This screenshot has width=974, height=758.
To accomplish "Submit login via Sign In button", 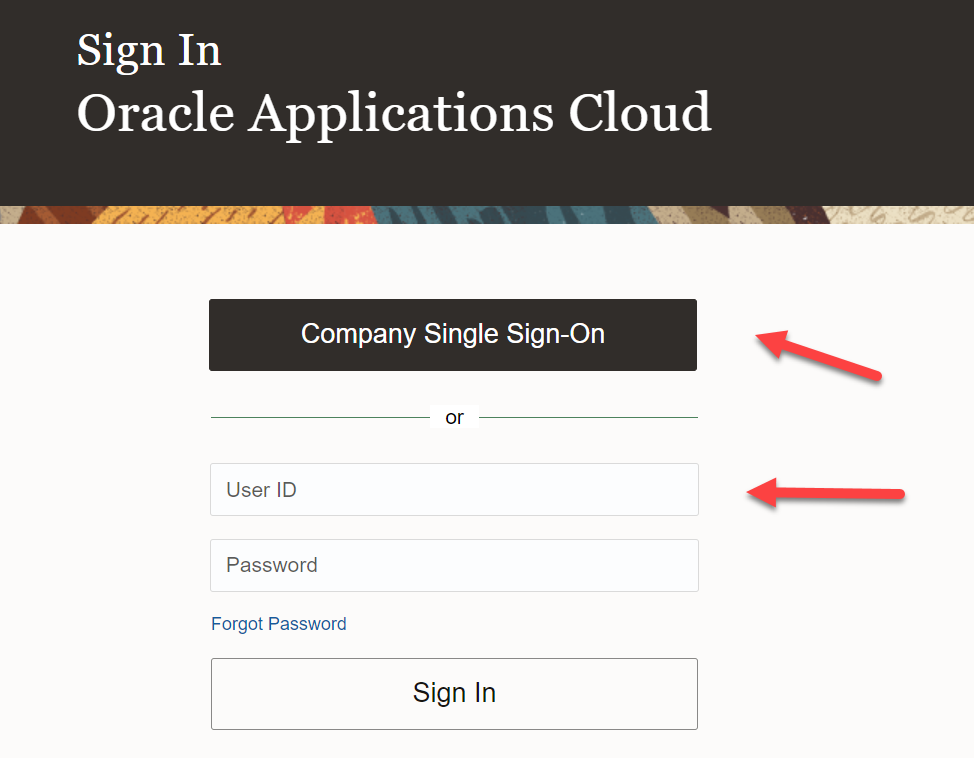I will [x=453, y=693].
